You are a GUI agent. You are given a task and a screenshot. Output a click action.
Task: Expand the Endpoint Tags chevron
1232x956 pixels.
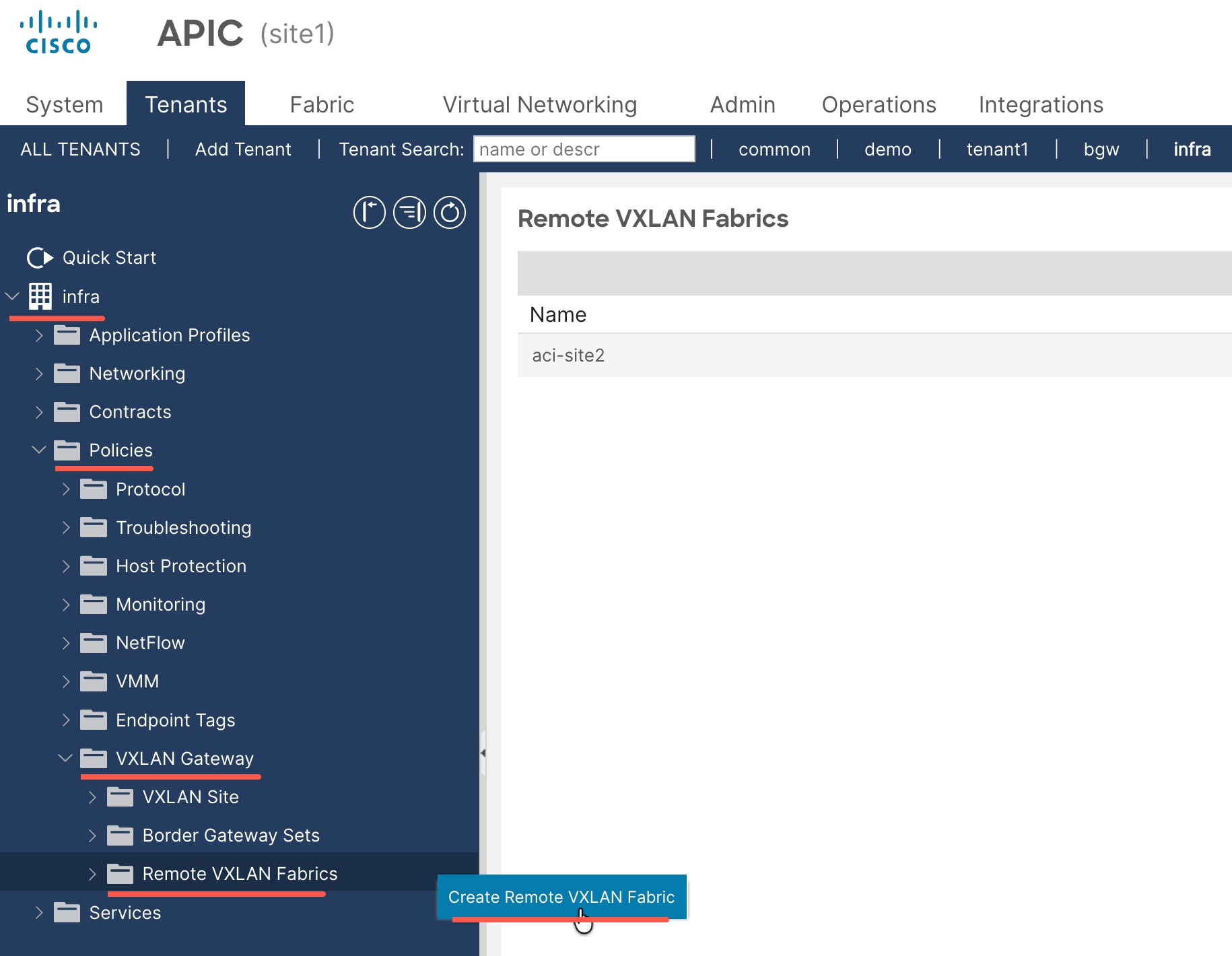(66, 720)
